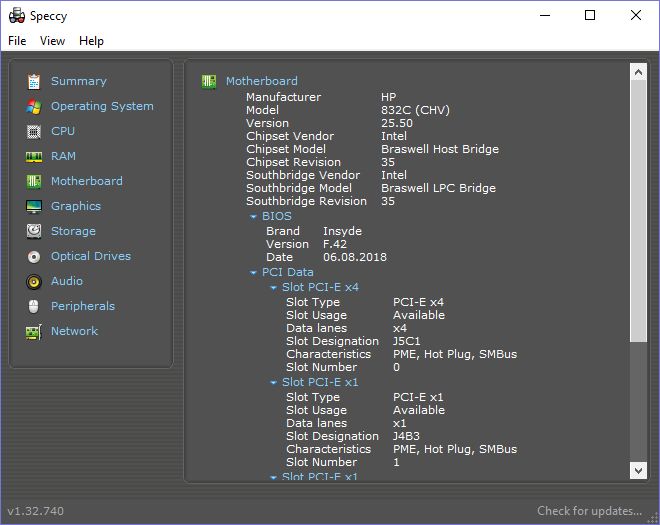Click Check for updates link
The width and height of the screenshot is (660, 525).
pyautogui.click(x=589, y=511)
